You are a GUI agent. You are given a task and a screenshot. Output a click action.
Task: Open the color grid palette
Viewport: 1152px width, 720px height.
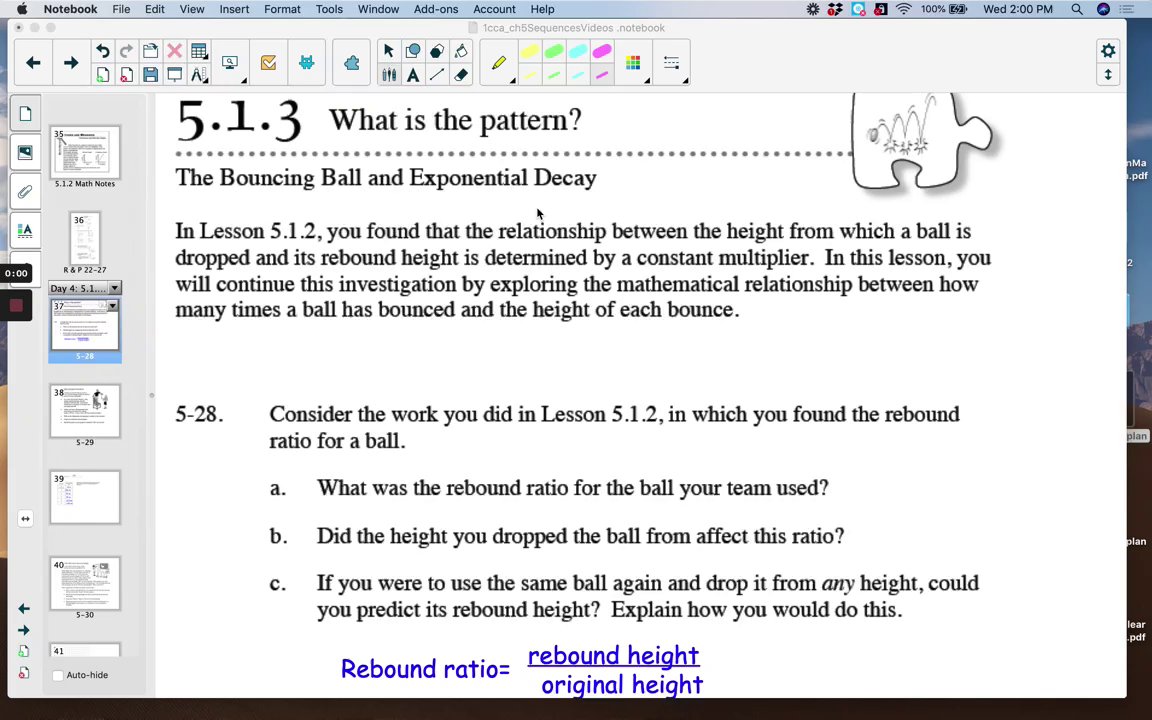(633, 63)
